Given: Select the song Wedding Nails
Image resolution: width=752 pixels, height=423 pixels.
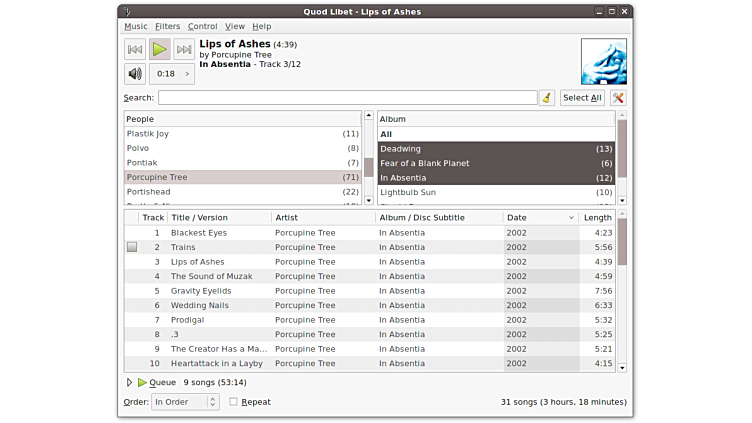Looking at the screenshot, I should coord(370,305).
